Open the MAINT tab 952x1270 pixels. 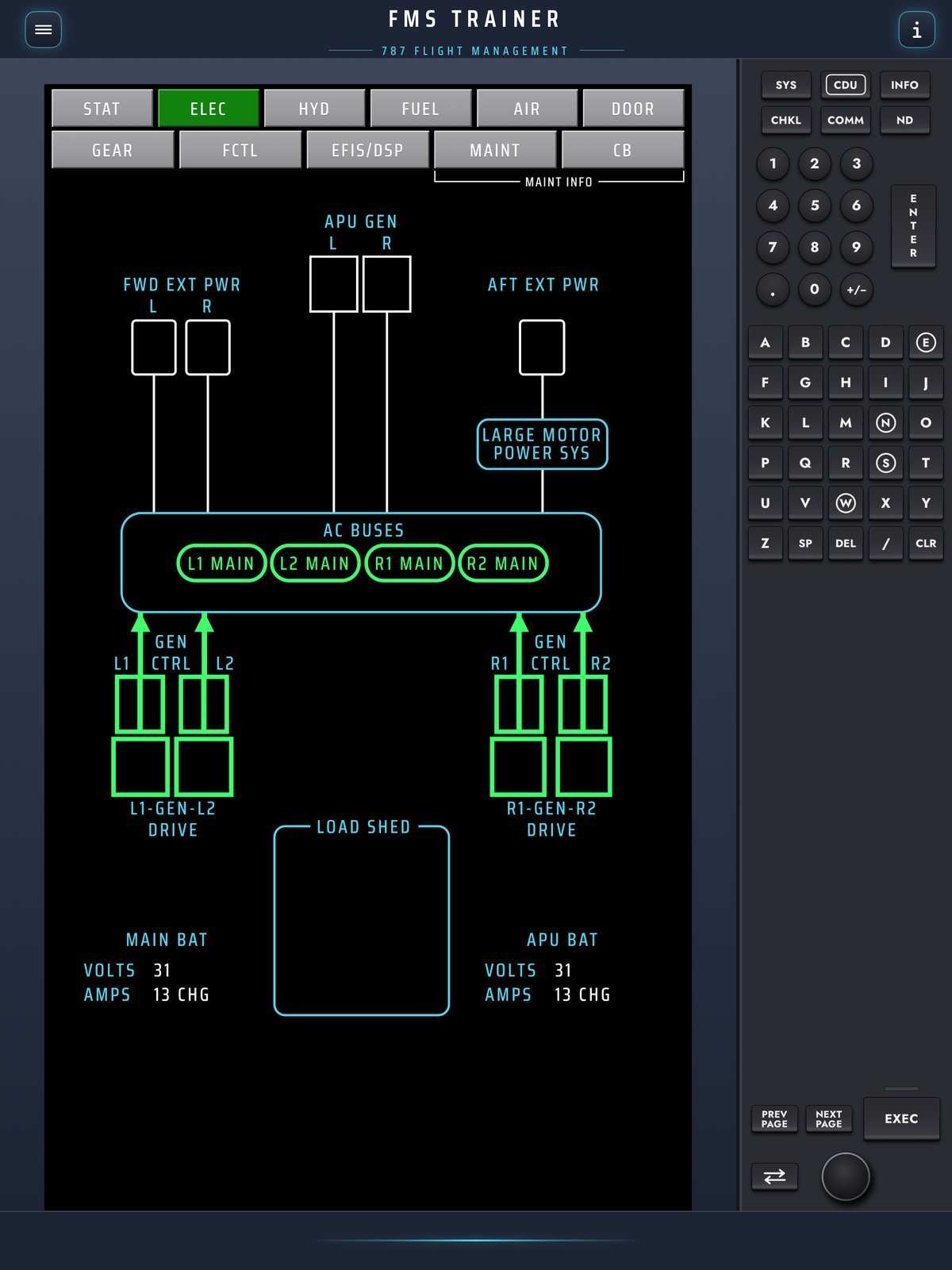(x=495, y=150)
